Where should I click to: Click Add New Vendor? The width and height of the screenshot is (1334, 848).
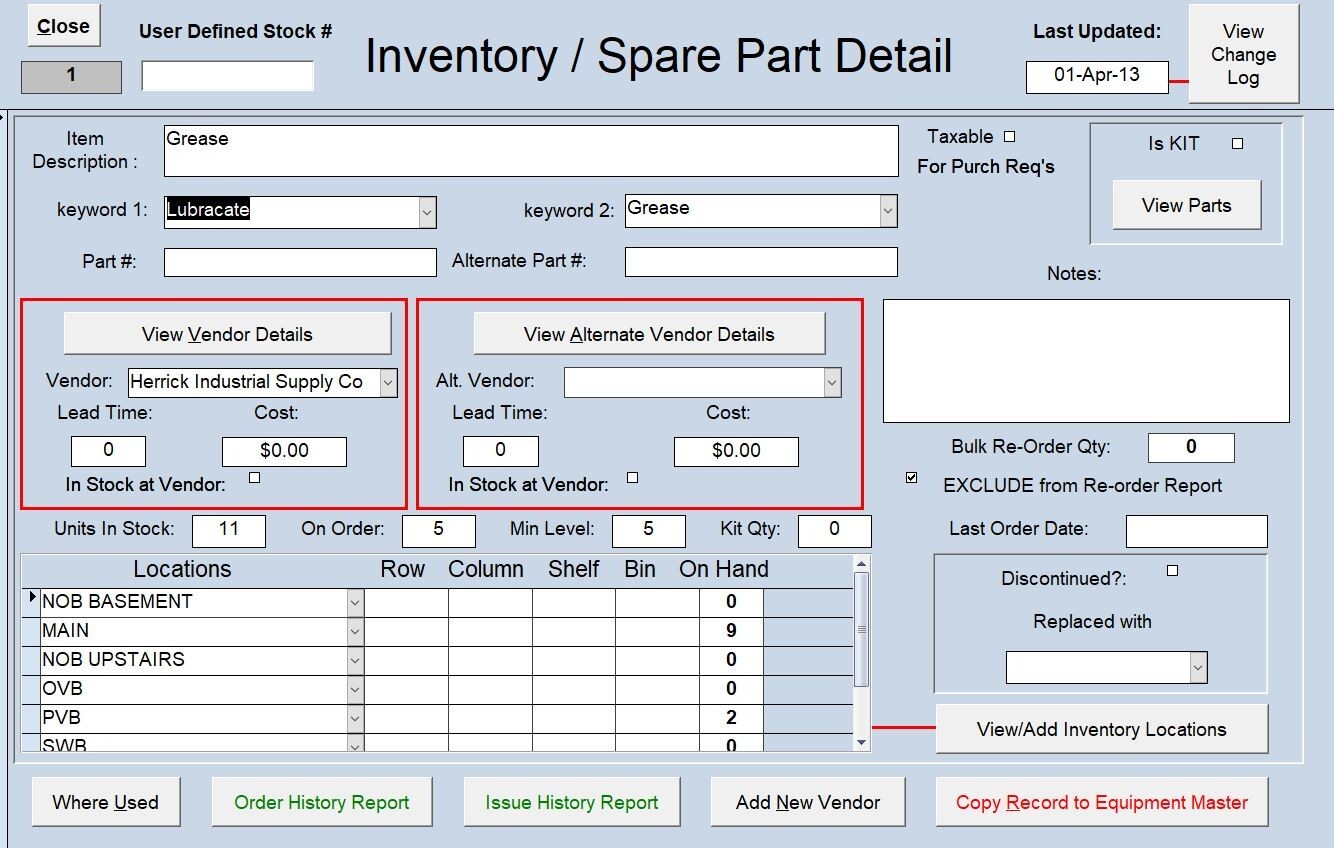coord(808,801)
